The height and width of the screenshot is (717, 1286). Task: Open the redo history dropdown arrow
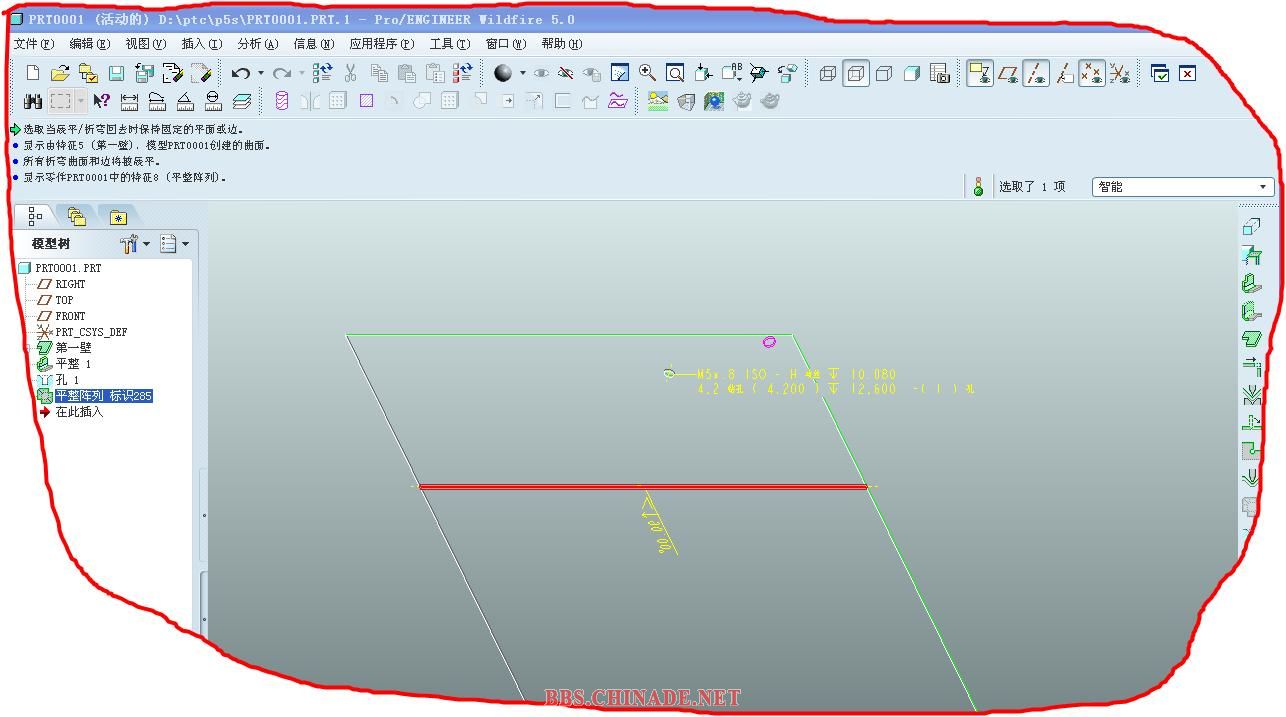coord(302,73)
